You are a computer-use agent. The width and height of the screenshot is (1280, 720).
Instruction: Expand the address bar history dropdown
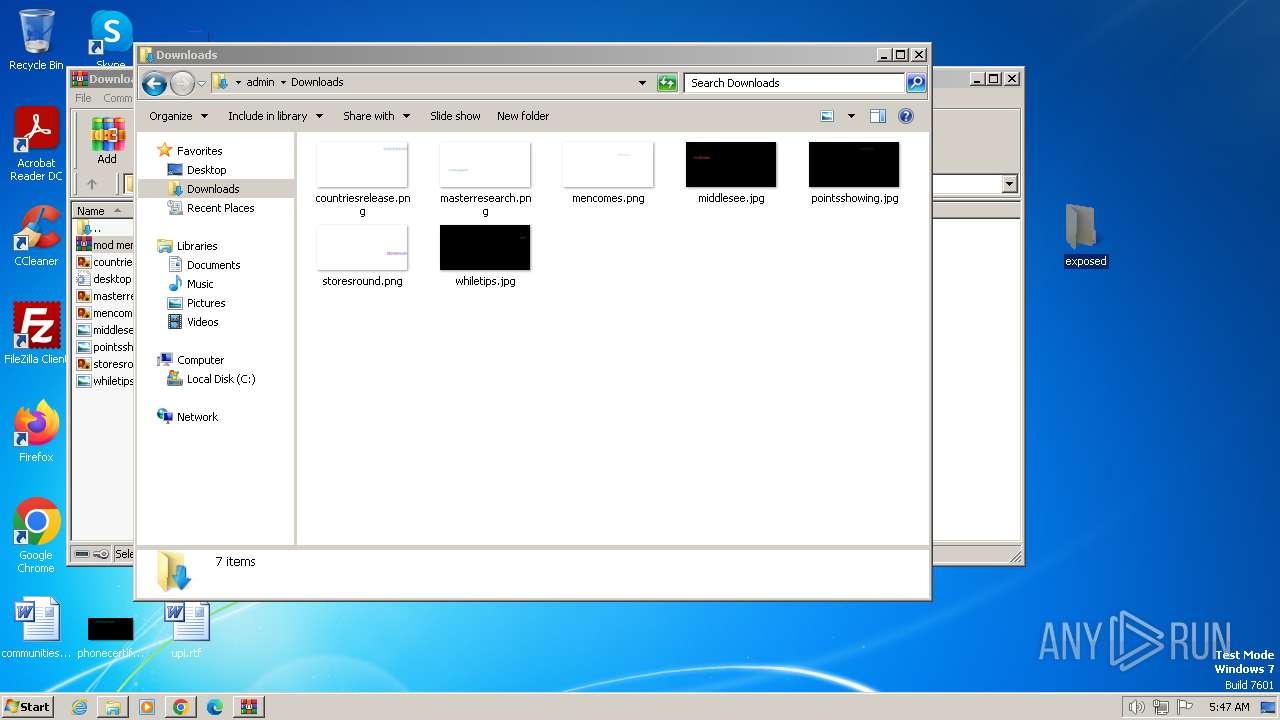pos(642,83)
